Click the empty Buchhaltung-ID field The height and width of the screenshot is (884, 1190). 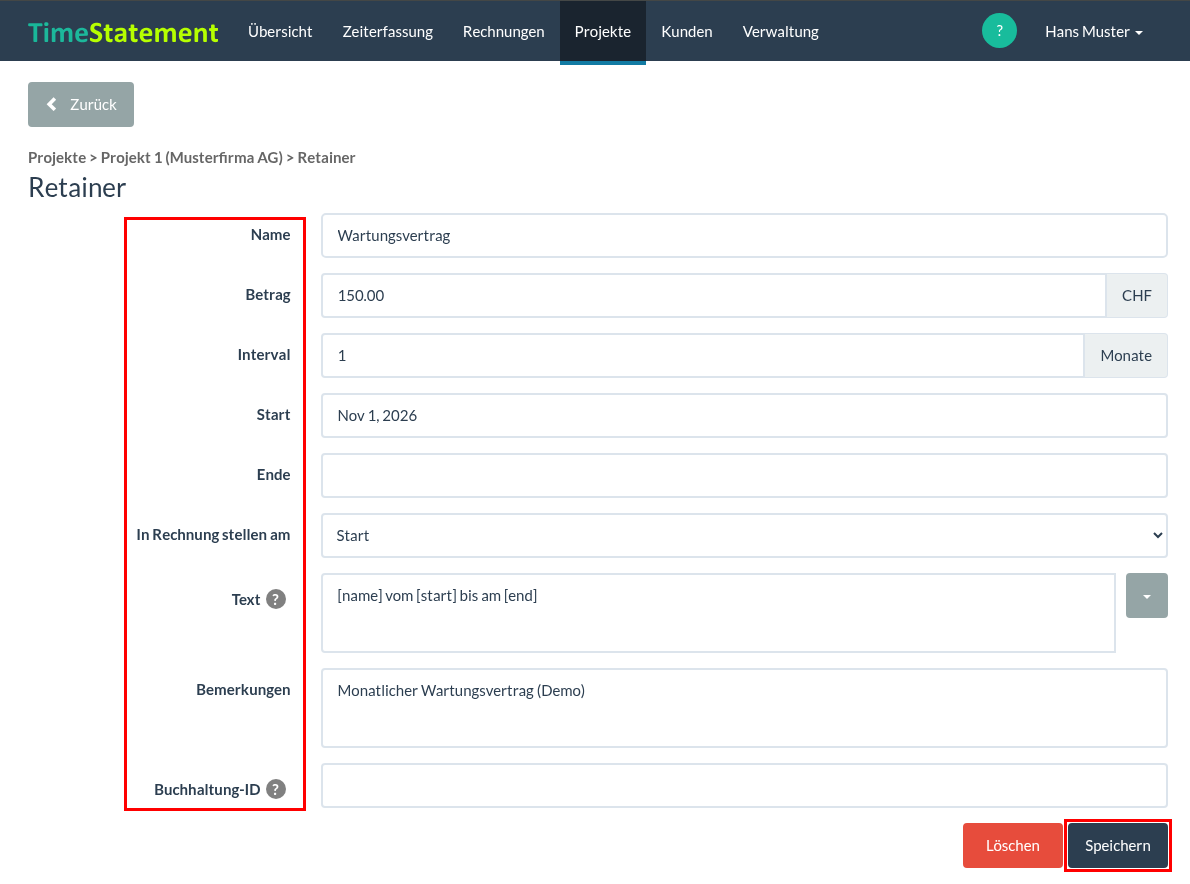click(x=744, y=785)
